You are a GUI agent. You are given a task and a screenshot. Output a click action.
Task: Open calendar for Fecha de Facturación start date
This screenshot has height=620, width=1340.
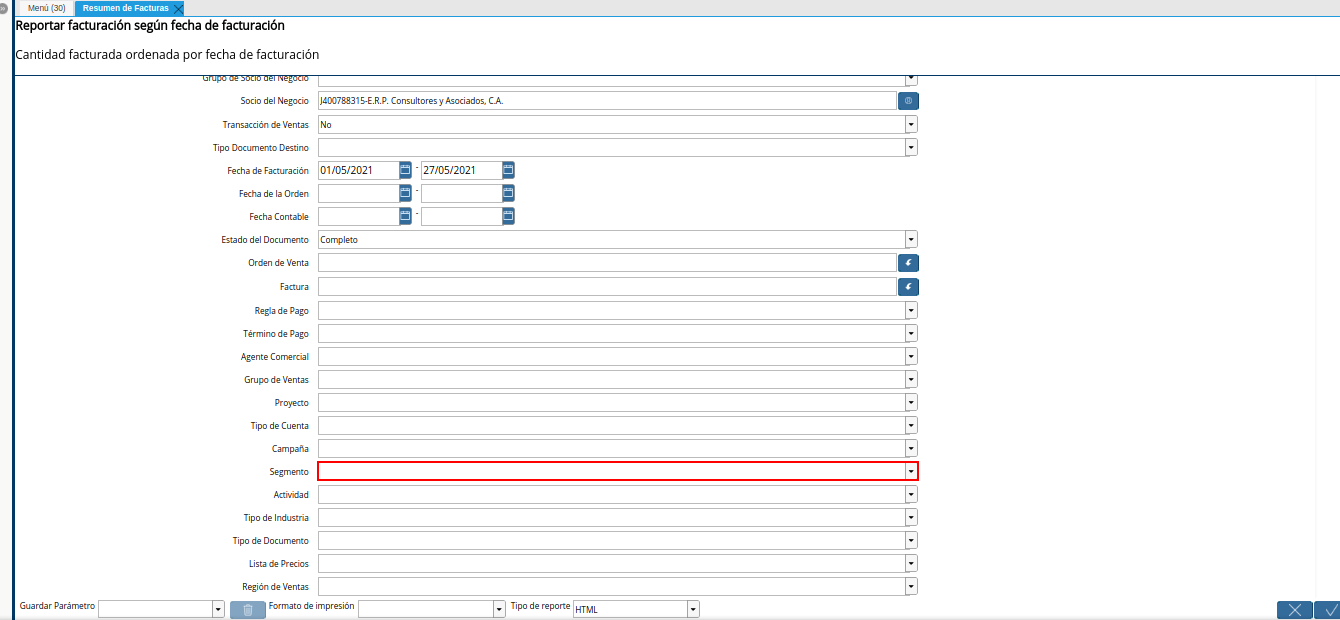click(x=405, y=170)
